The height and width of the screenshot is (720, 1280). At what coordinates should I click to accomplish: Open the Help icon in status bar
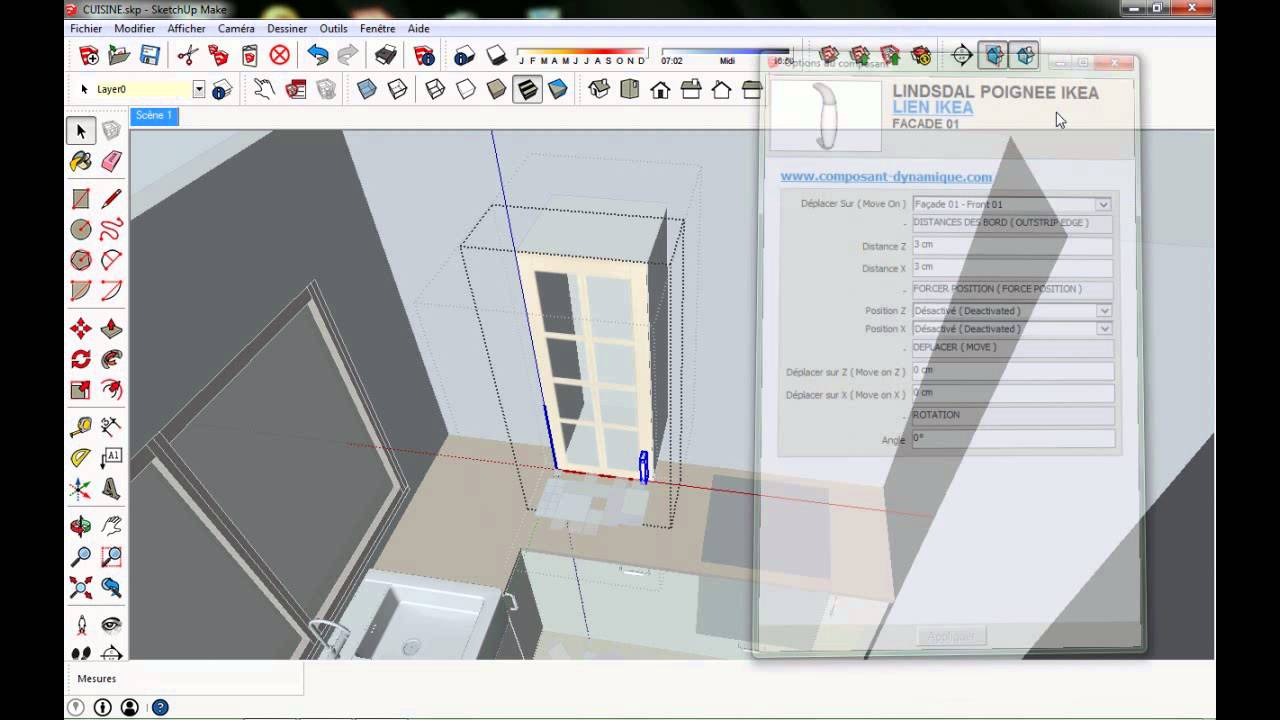tap(160, 708)
